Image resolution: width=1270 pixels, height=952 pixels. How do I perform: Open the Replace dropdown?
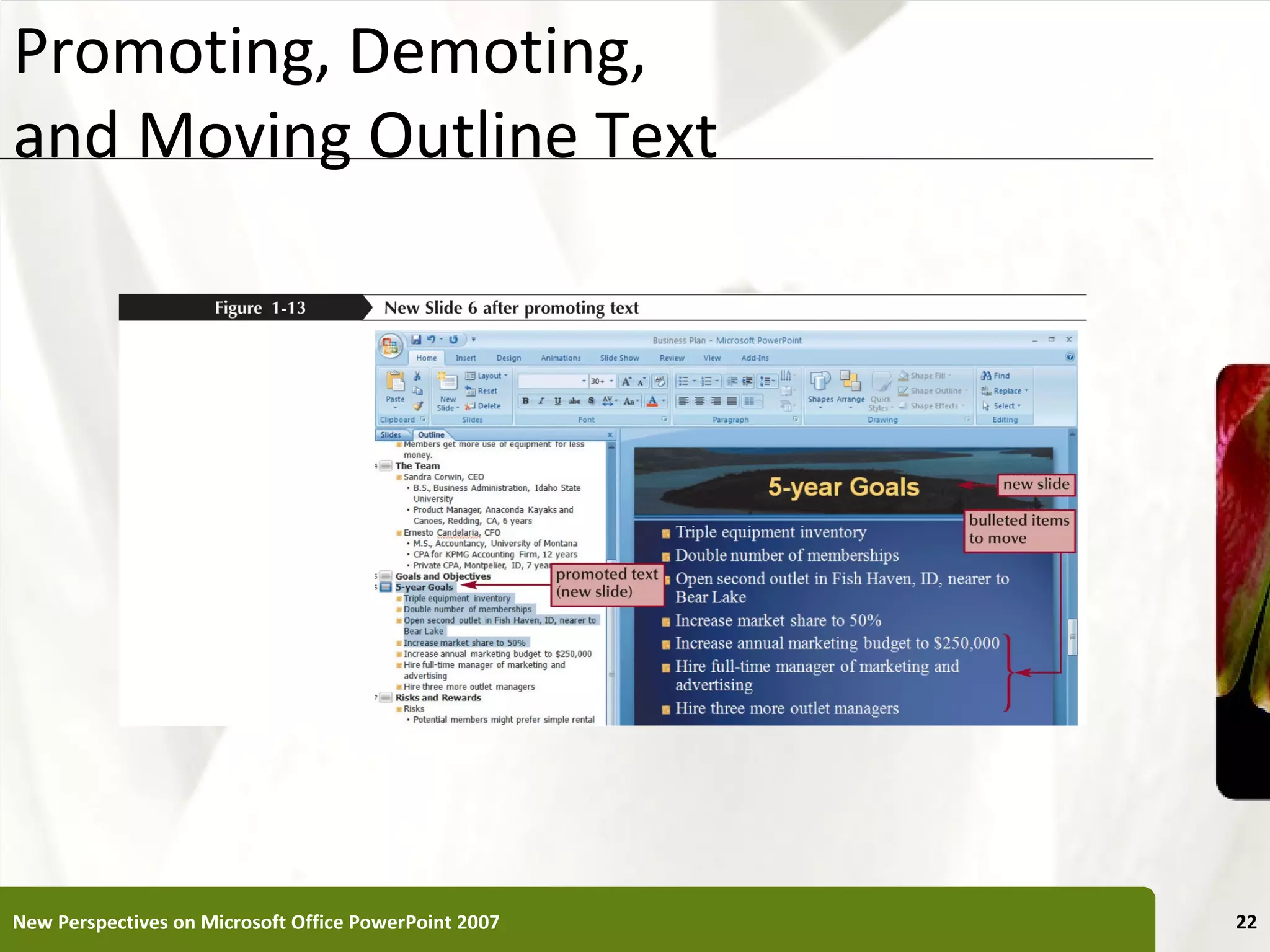coord(1005,390)
